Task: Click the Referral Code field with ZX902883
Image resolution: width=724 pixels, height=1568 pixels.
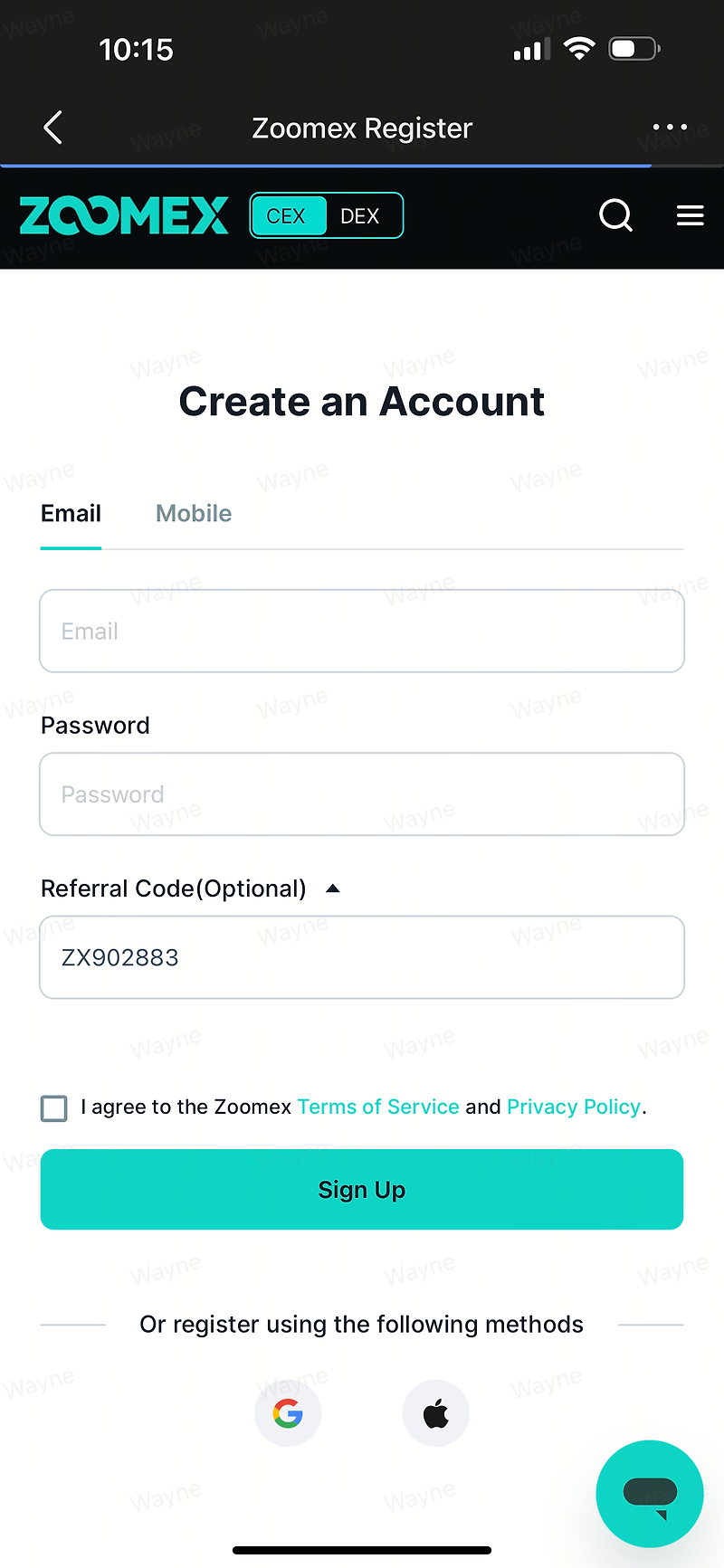Action: coord(362,957)
